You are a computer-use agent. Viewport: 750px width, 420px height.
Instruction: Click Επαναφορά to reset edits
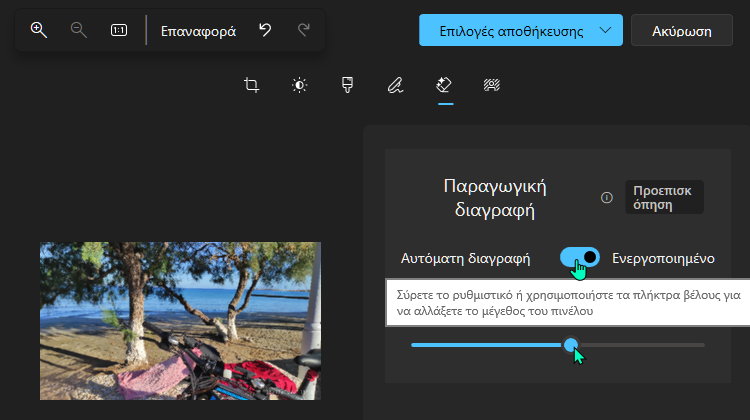[198, 31]
